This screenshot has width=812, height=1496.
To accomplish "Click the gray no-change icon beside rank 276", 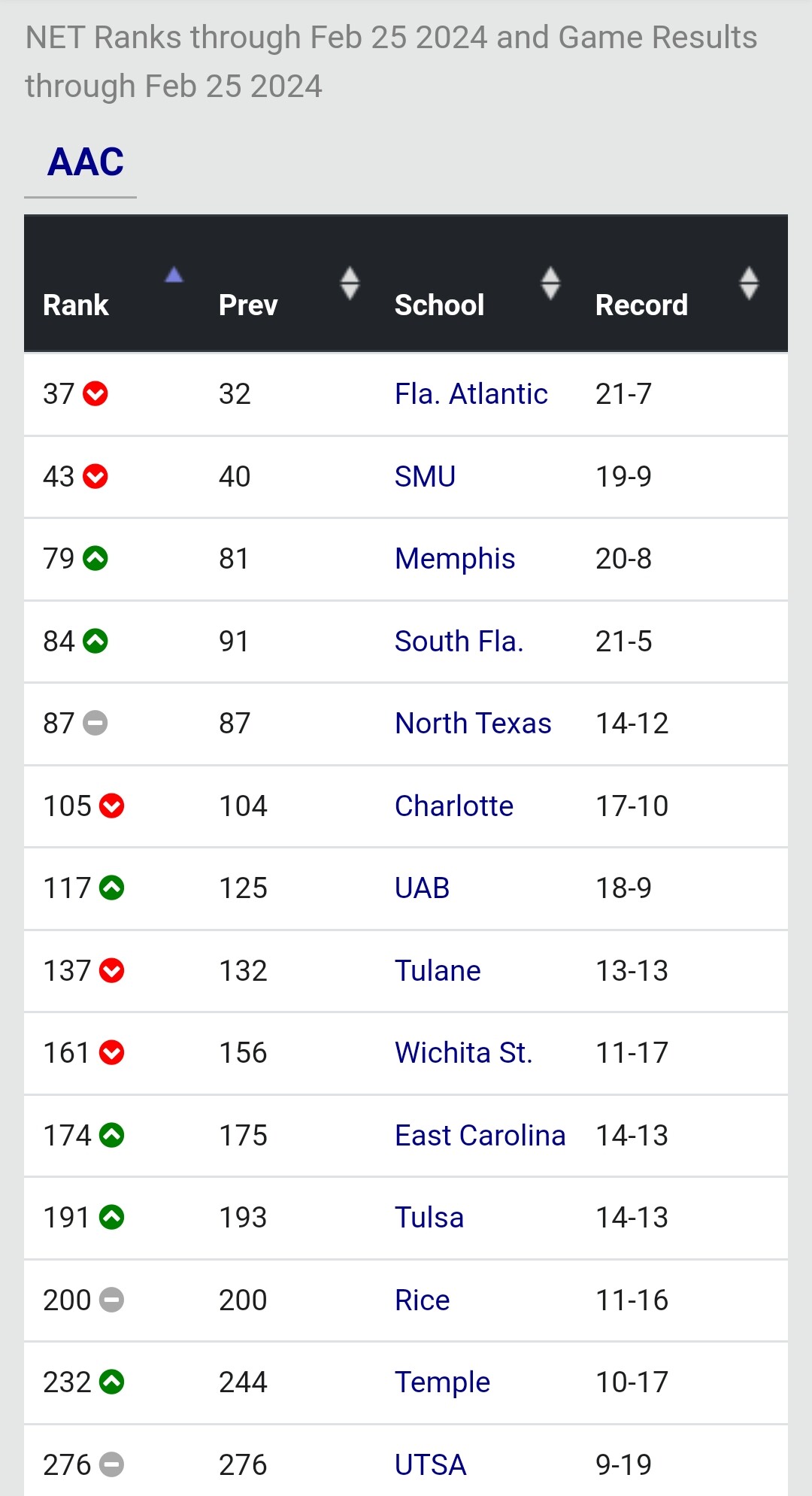I will 112,1464.
